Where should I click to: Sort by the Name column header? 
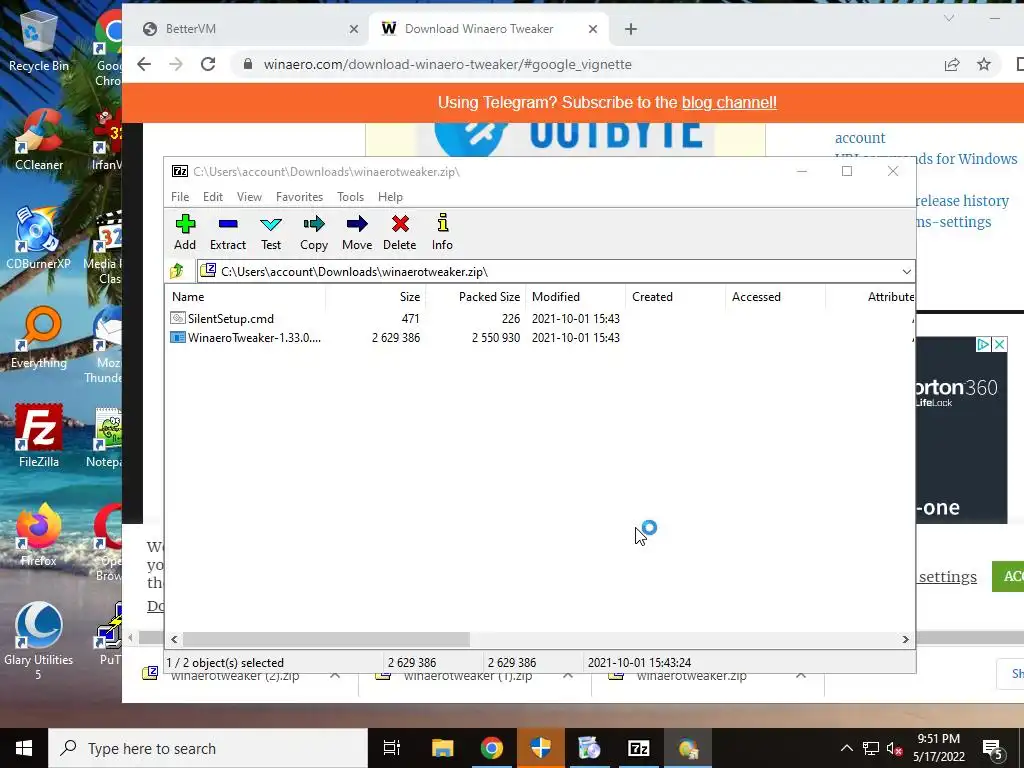(246, 296)
